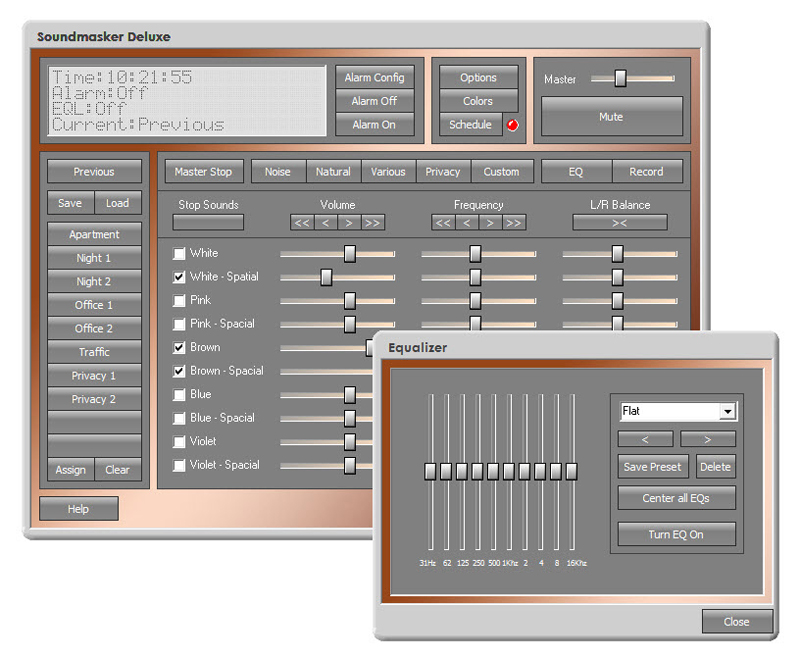The image size is (800, 657).
Task: Open the Various sounds tab
Action: (x=389, y=172)
